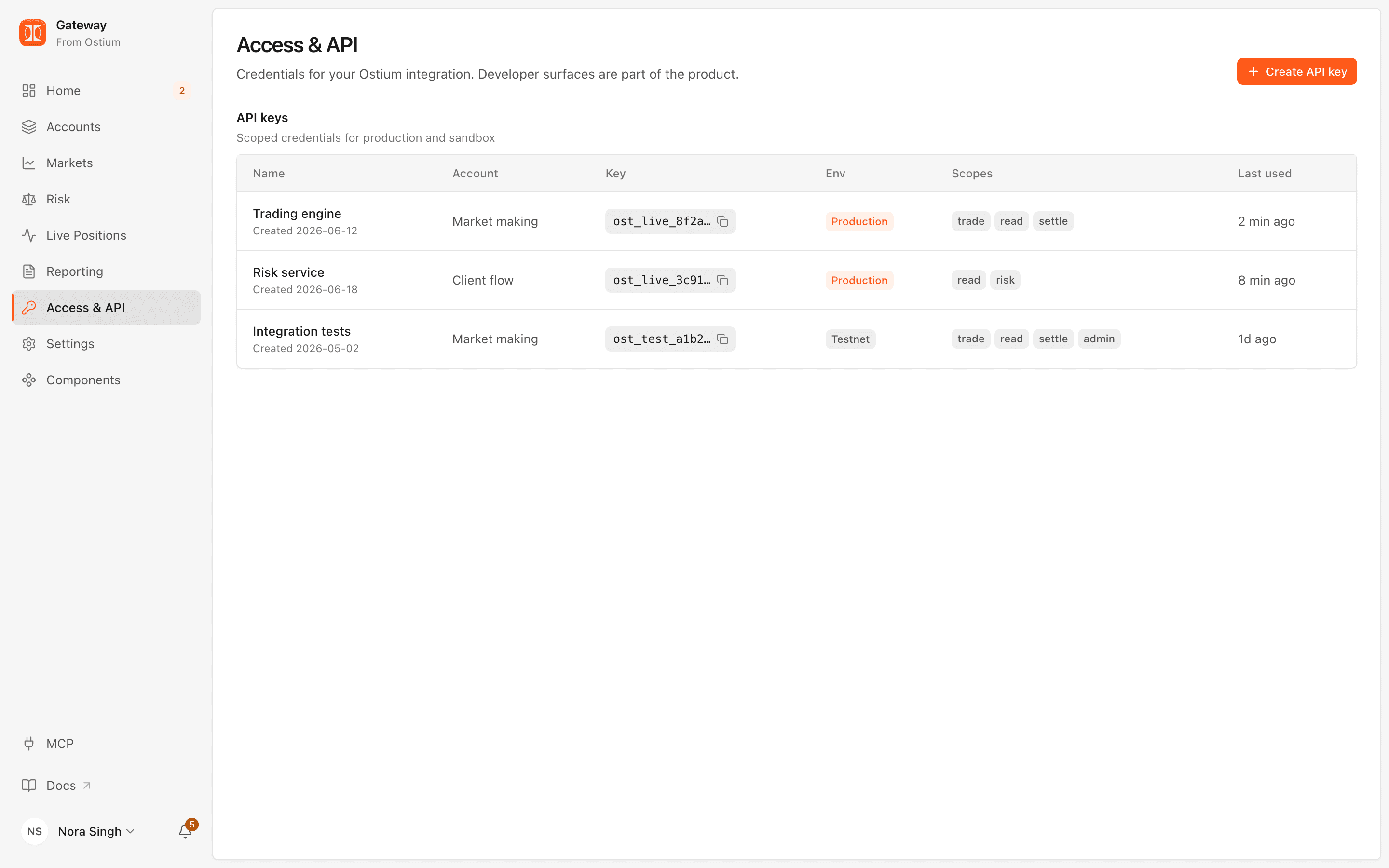Copy the ost_live_8f2a key

tap(722, 222)
